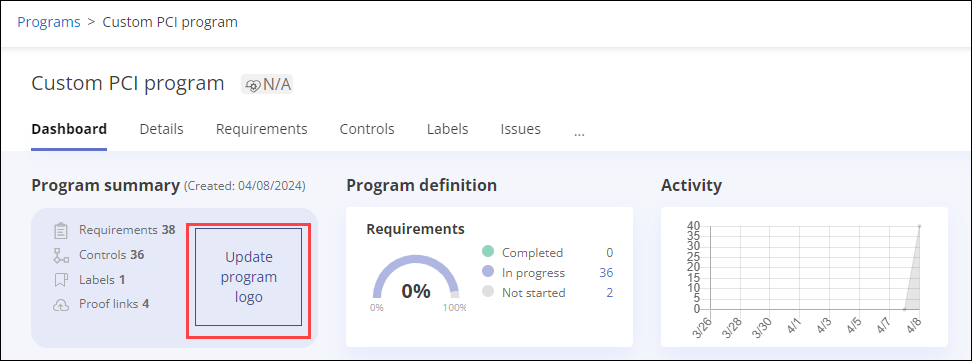Click the purple In progress legend dot
The image size is (972, 361).
[488, 272]
